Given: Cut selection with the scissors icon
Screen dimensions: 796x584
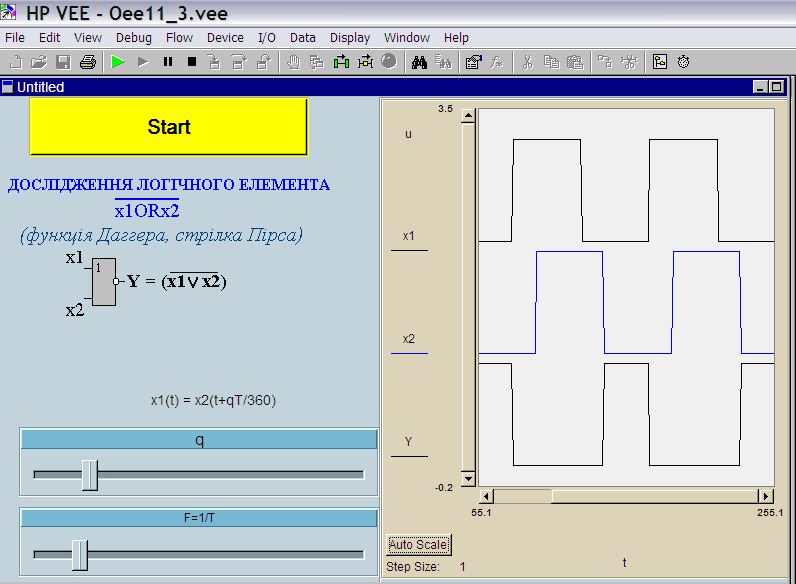Looking at the screenshot, I should [x=527, y=62].
